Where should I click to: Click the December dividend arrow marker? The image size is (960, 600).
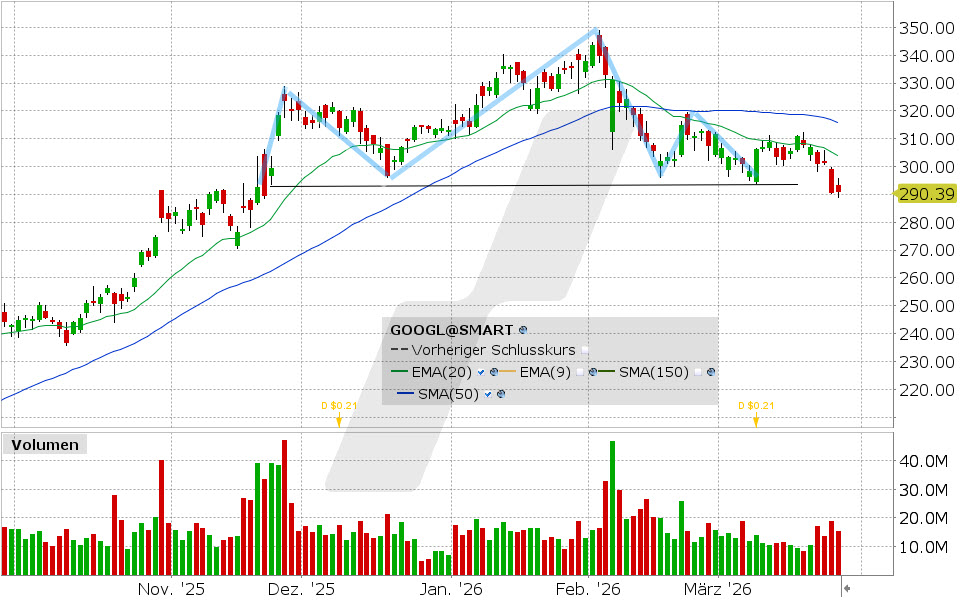tap(340, 418)
